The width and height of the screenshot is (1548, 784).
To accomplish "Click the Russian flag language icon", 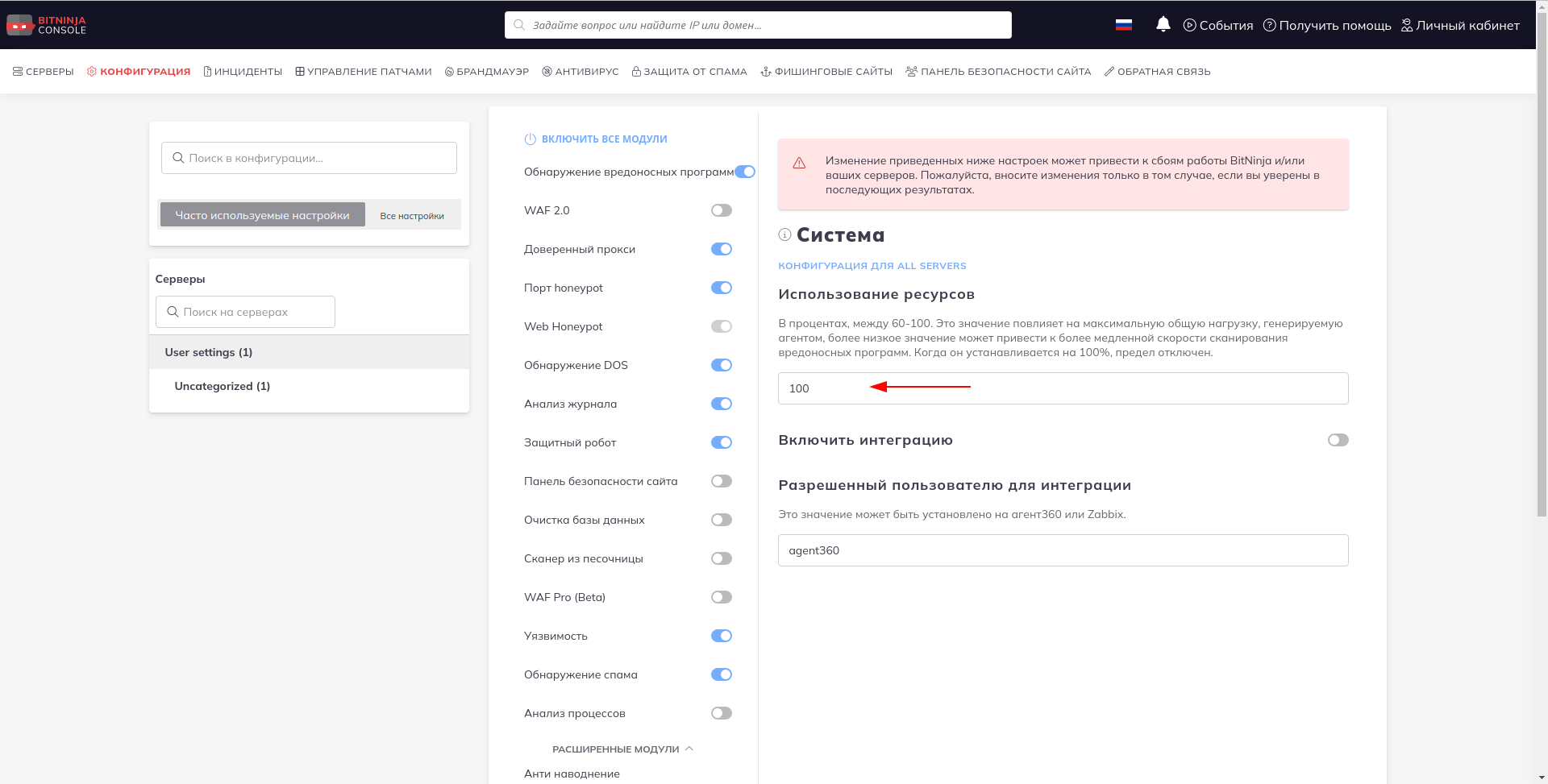I will tap(1123, 25).
